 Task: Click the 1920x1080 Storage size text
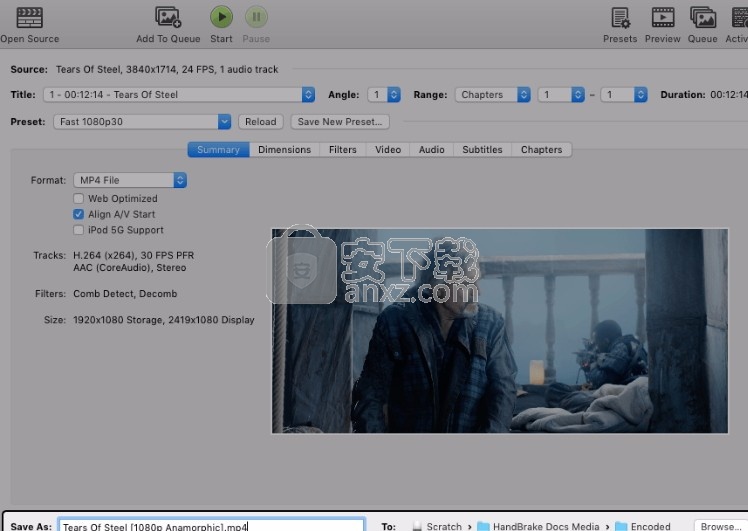[164, 320]
